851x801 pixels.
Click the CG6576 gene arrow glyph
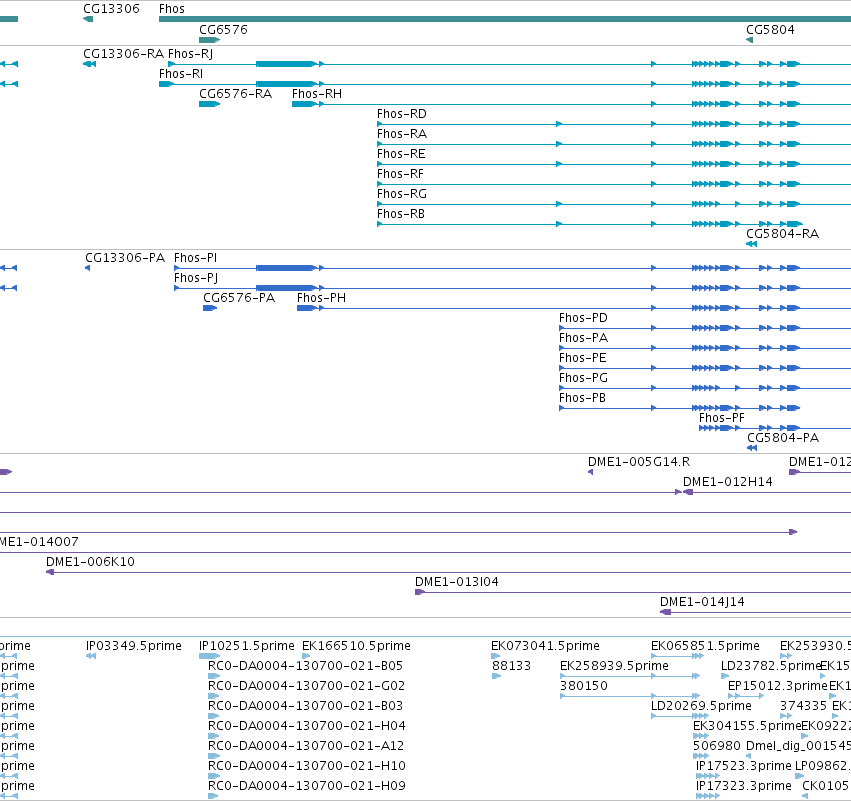[x=209, y=40]
